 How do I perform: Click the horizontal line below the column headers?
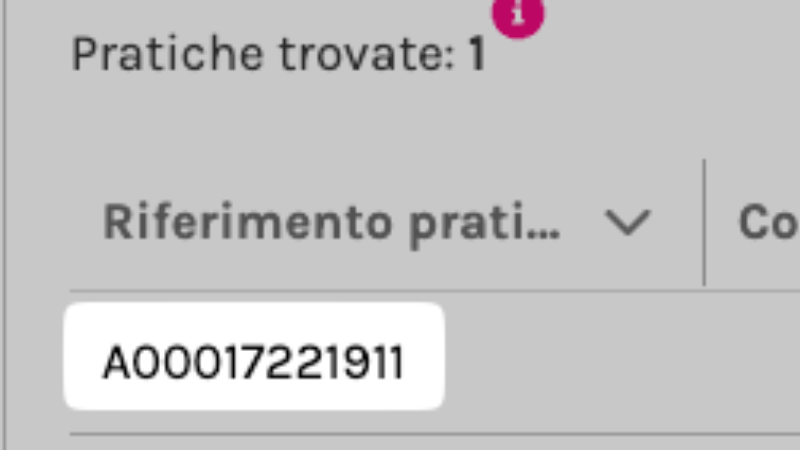(435, 291)
